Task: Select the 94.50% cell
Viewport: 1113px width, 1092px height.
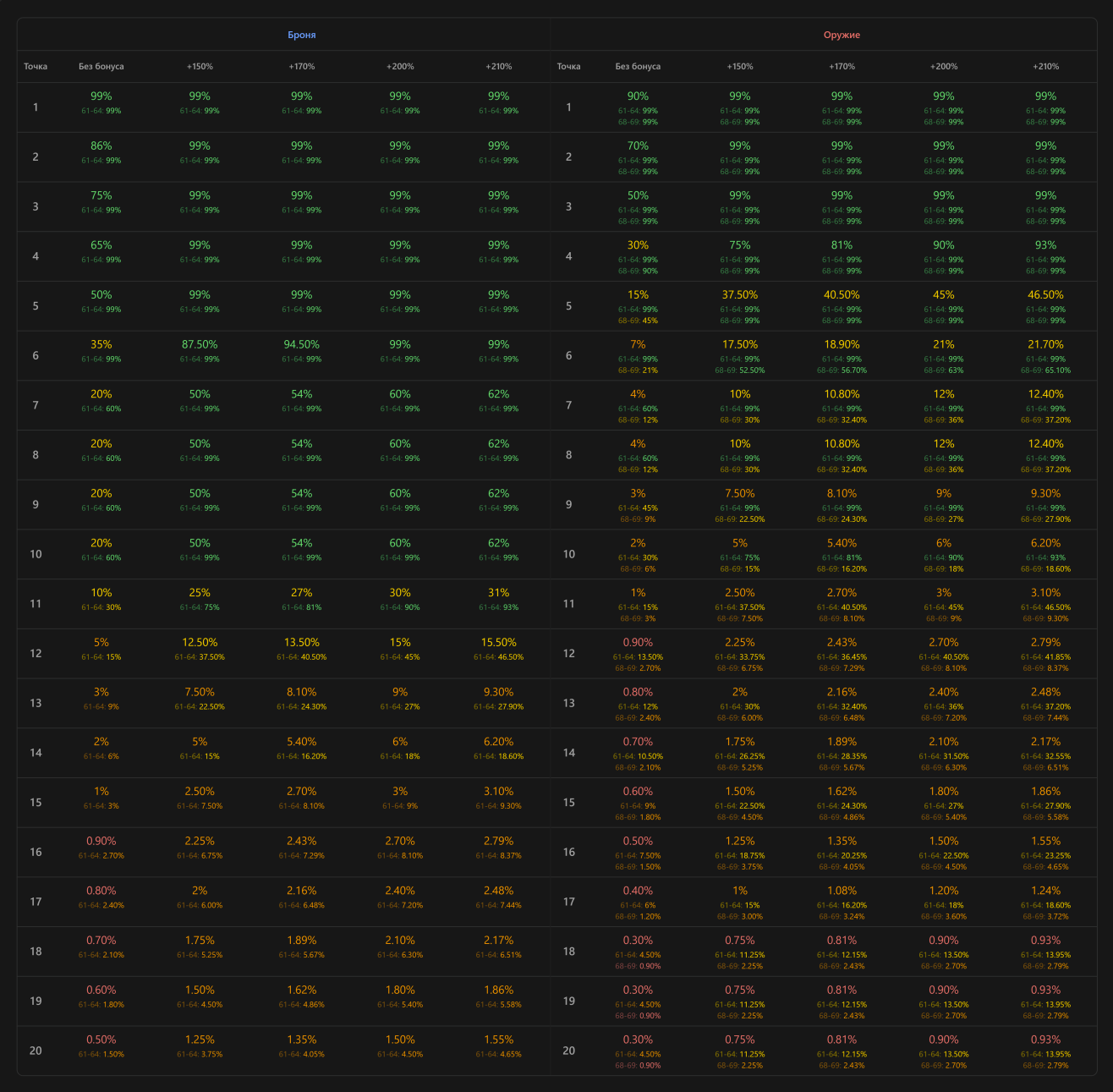Action: pos(302,345)
